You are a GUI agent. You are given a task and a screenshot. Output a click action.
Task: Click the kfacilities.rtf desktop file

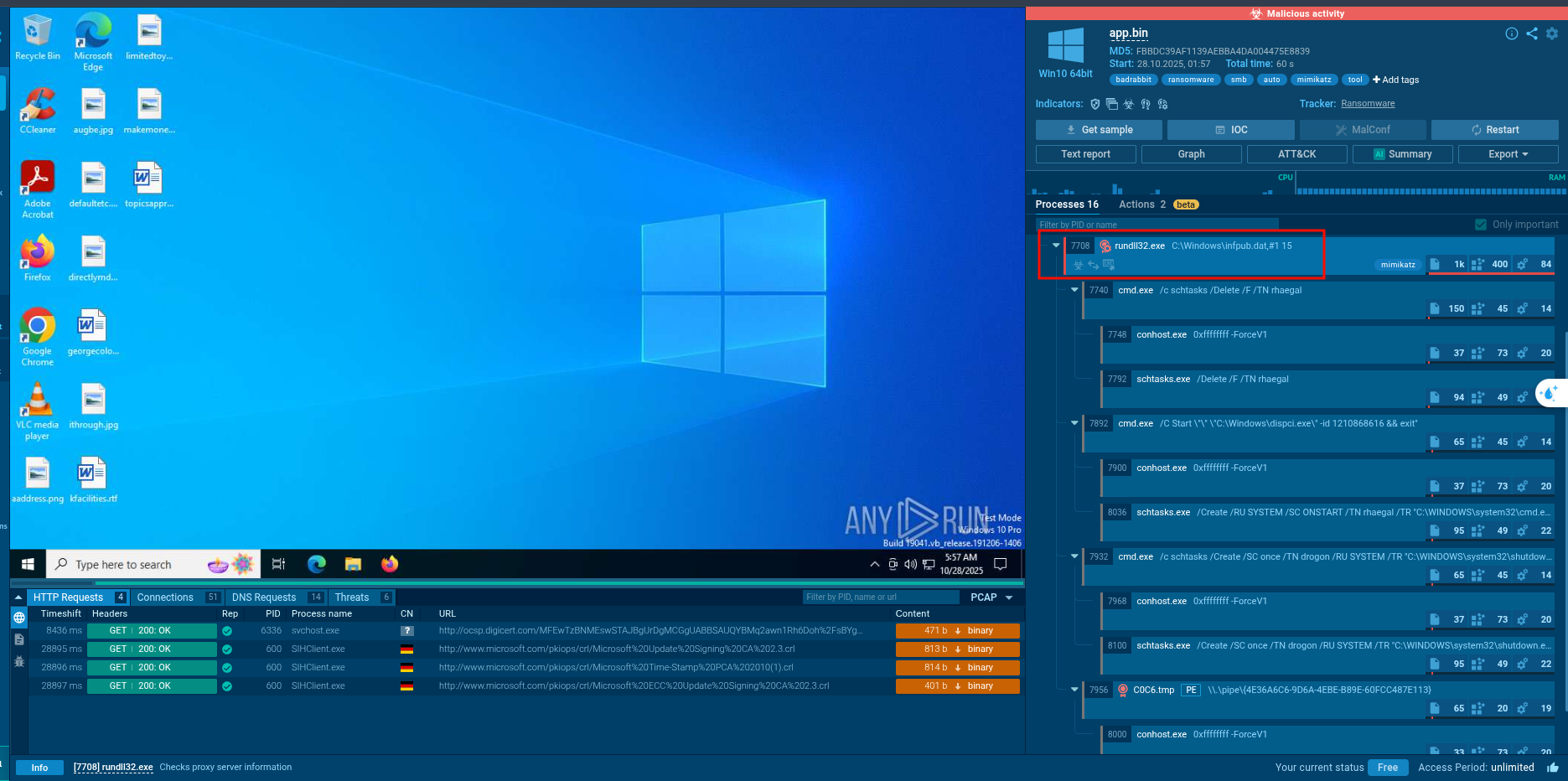(x=93, y=480)
